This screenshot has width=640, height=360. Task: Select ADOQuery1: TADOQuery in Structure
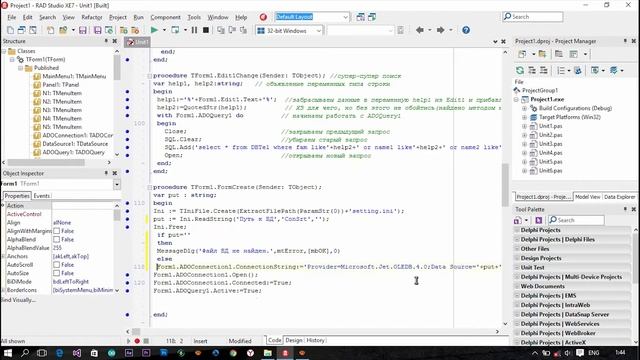73,152
